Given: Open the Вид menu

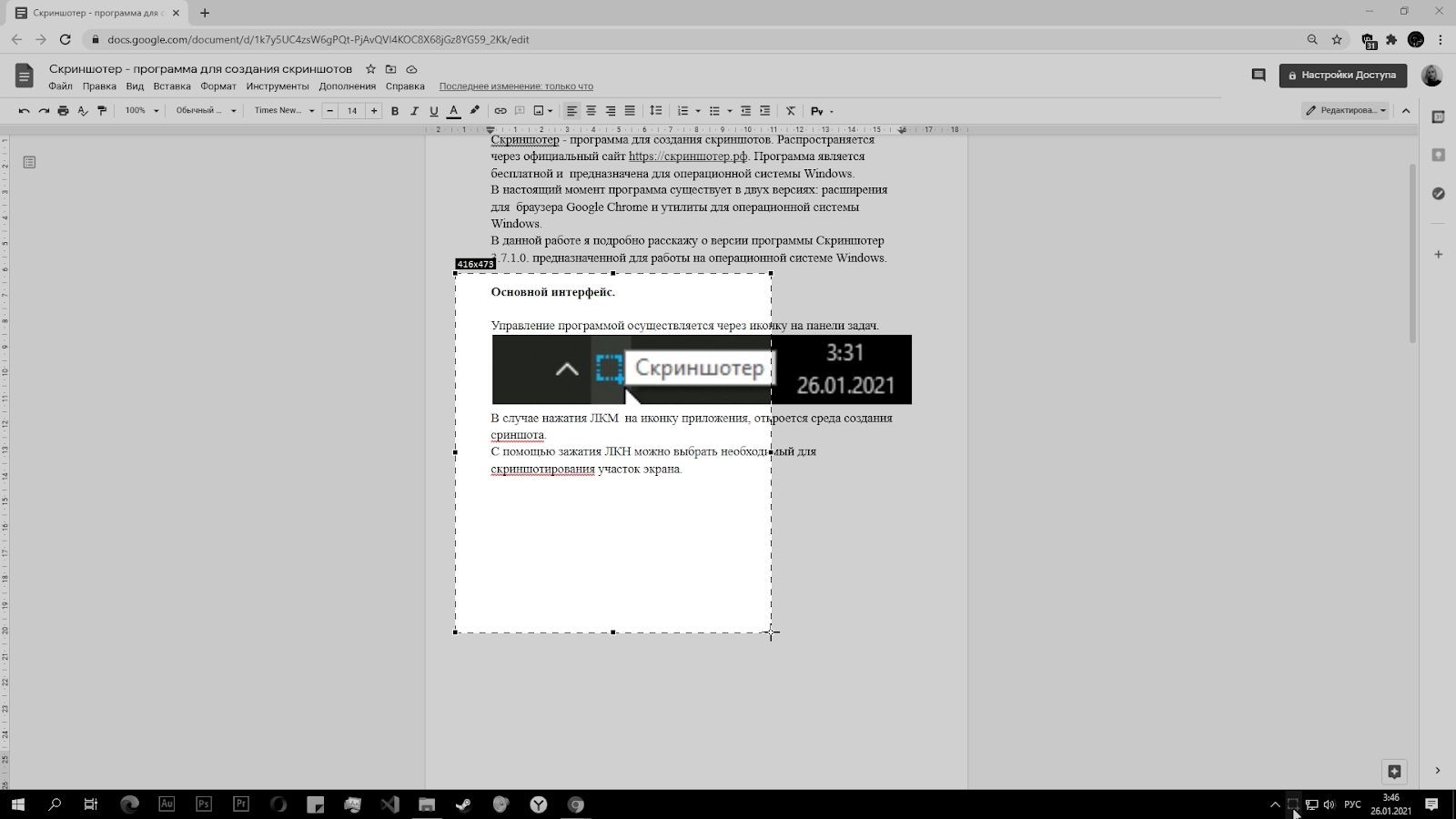Looking at the screenshot, I should click(135, 86).
